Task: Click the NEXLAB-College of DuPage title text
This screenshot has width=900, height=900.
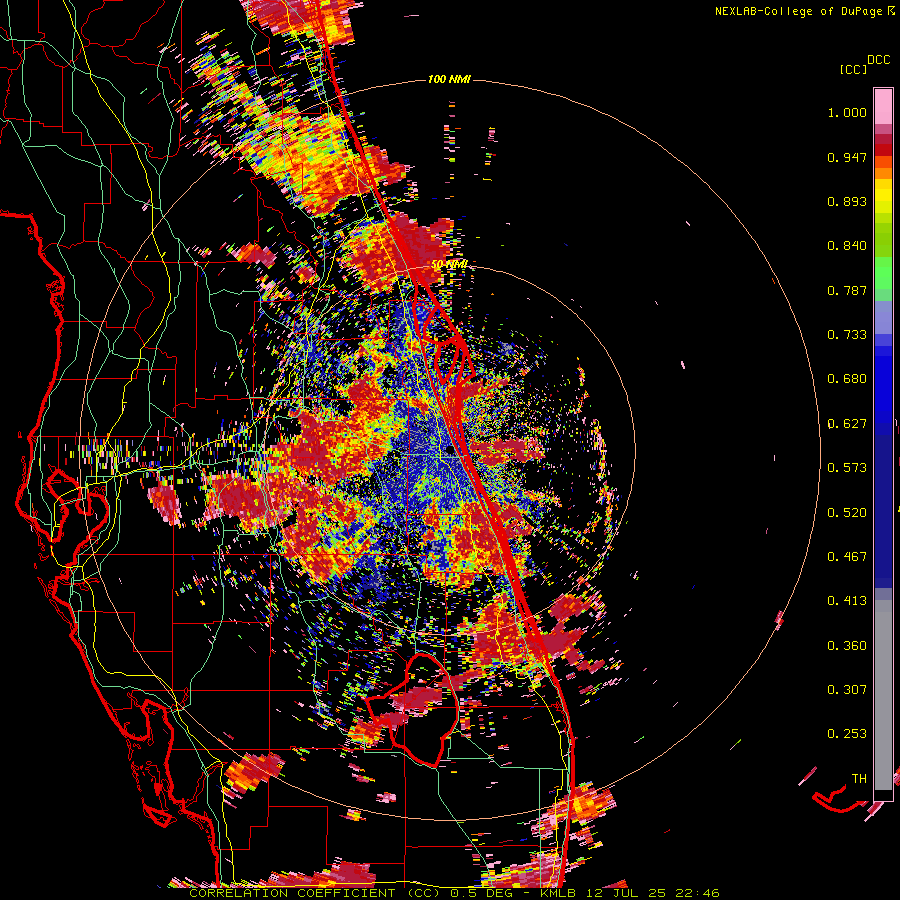Action: [804, 11]
